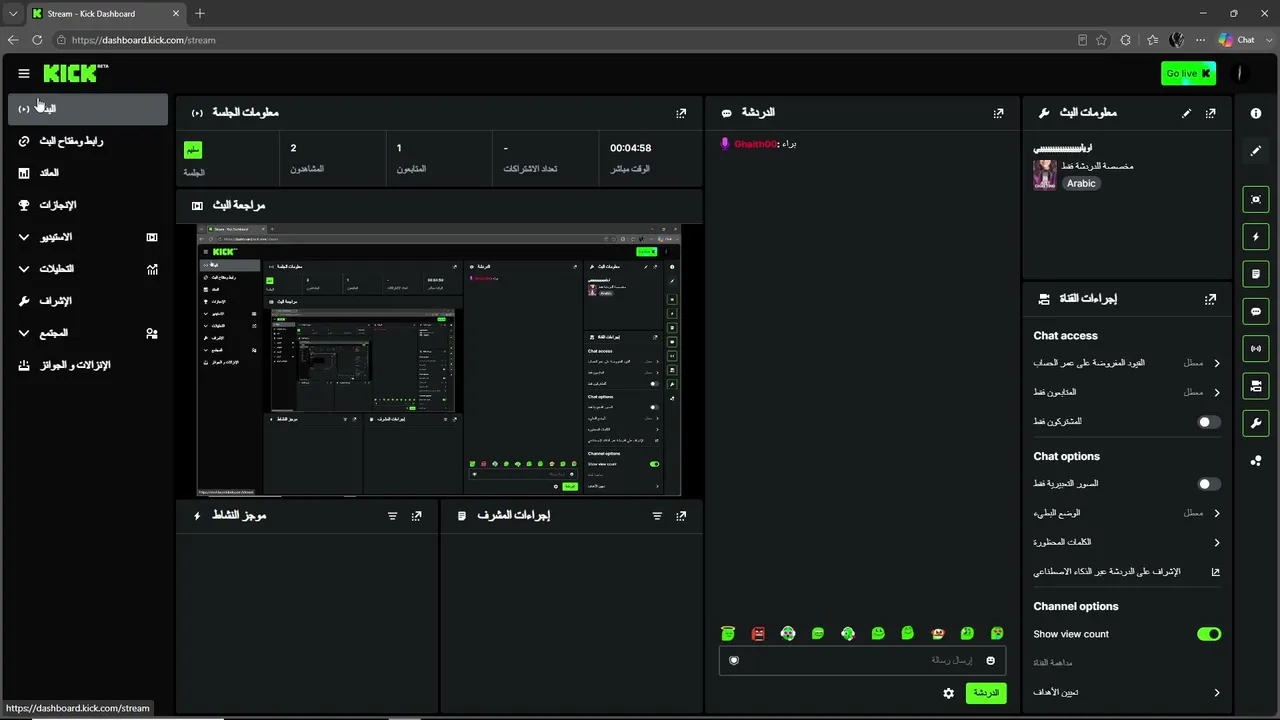
Task: Pop out the الدردشة chat panel
Action: [998, 113]
